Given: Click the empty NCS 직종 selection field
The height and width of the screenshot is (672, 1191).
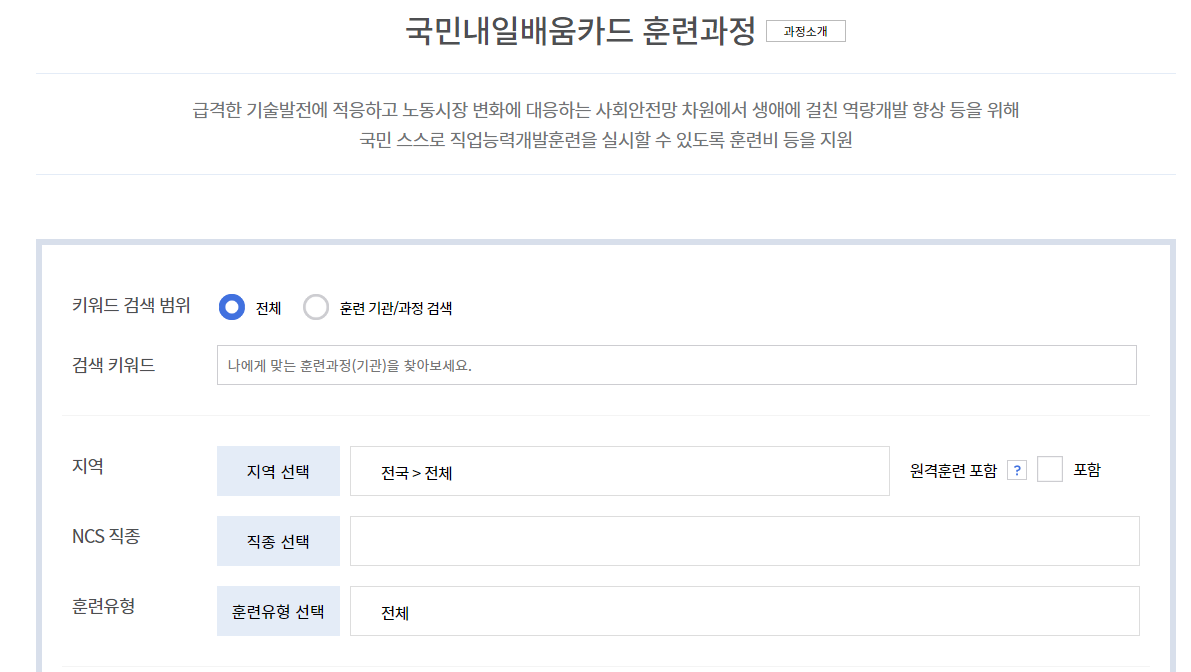Looking at the screenshot, I should 745,540.
